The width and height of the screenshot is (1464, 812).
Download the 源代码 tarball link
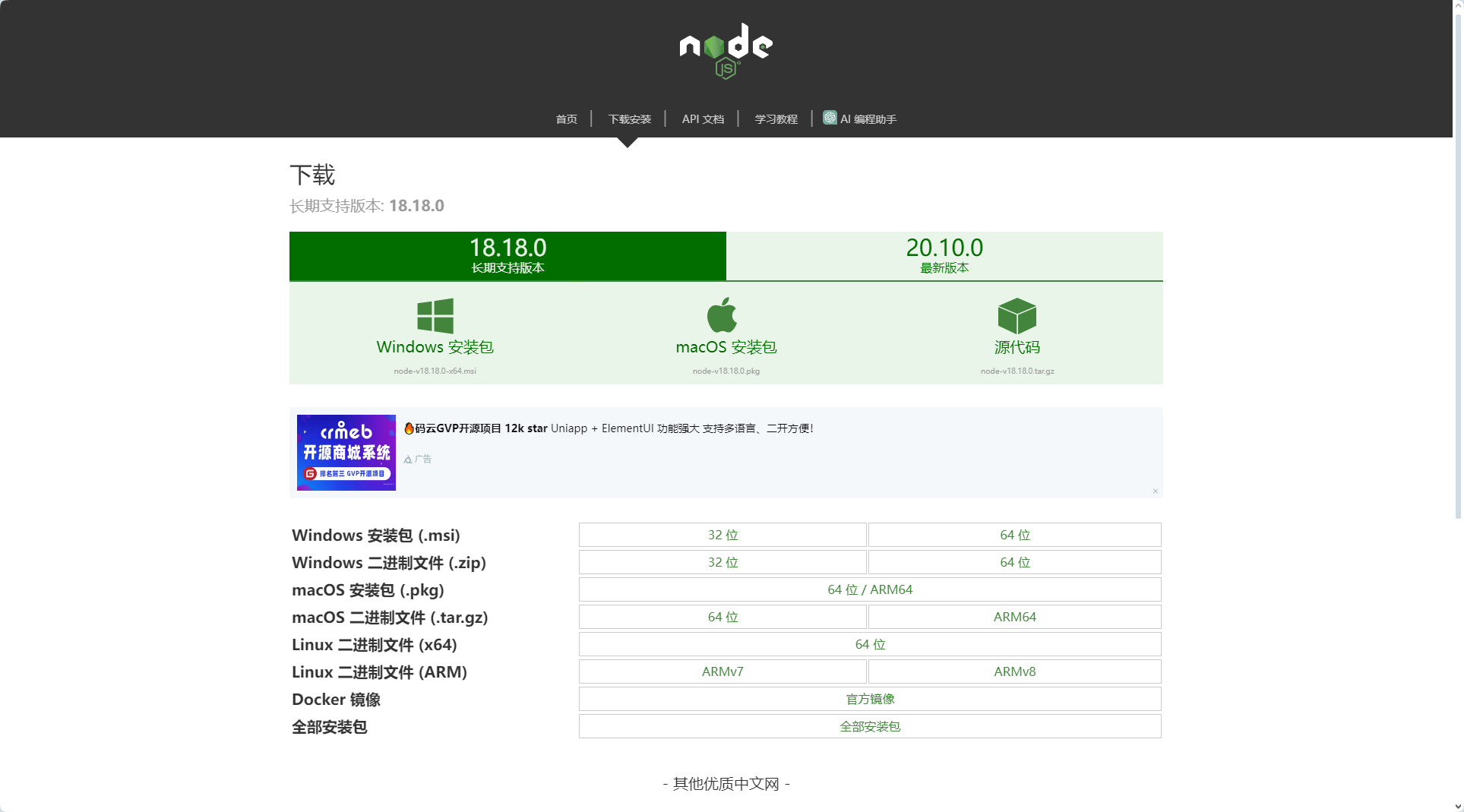[1017, 347]
